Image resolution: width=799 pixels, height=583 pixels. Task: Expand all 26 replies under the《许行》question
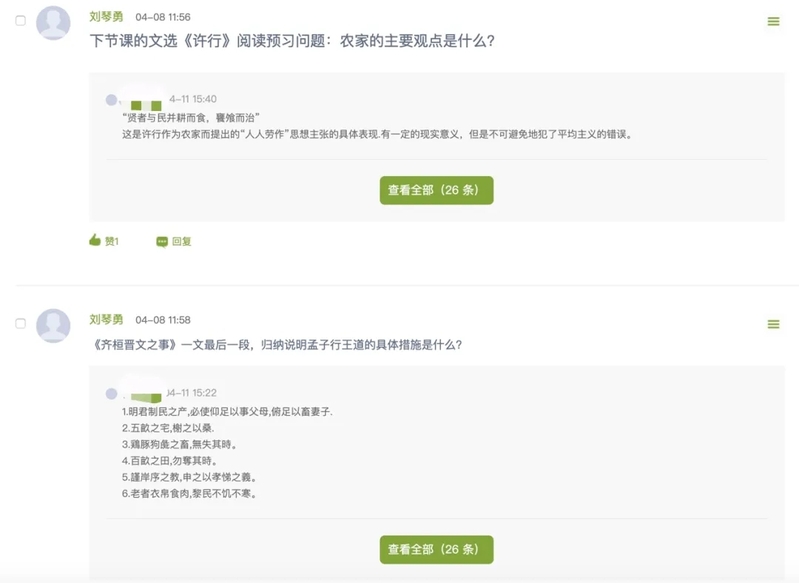[436, 190]
